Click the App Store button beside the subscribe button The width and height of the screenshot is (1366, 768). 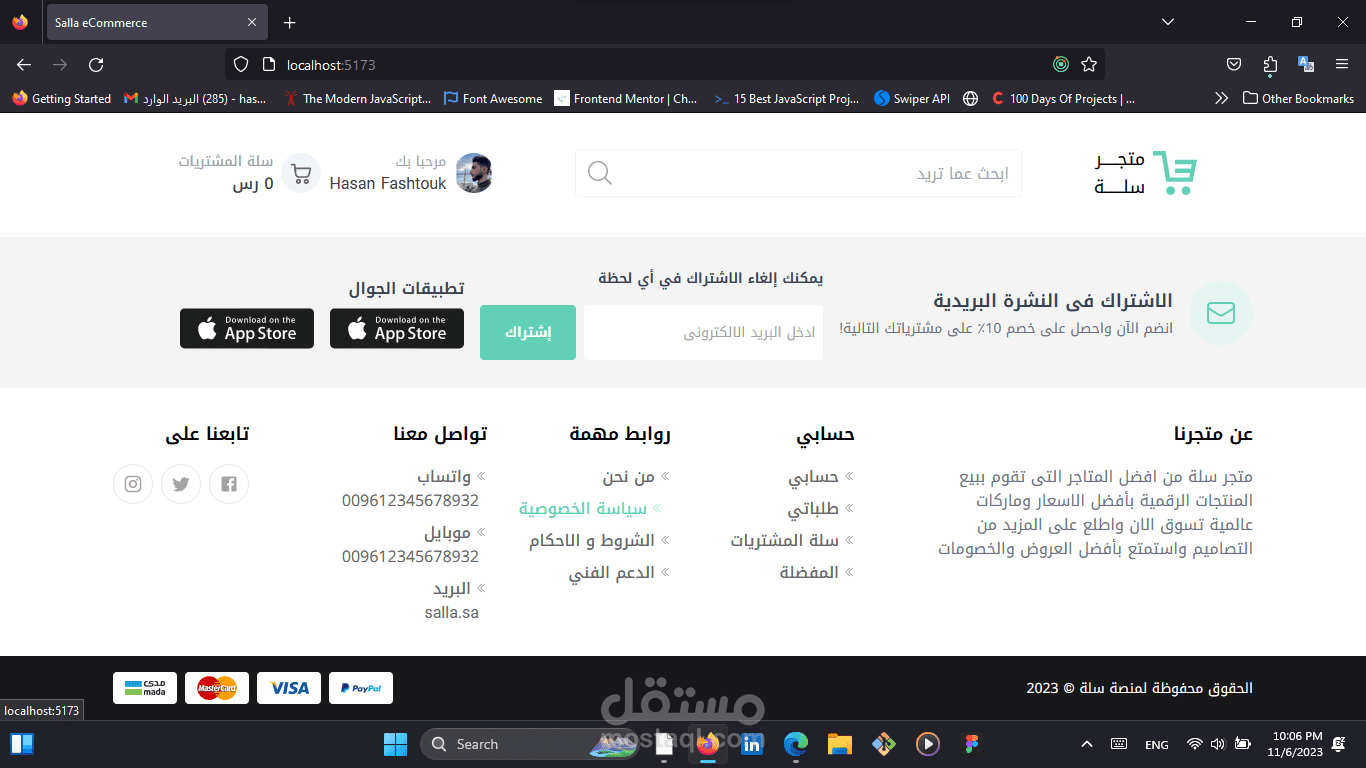(397, 328)
